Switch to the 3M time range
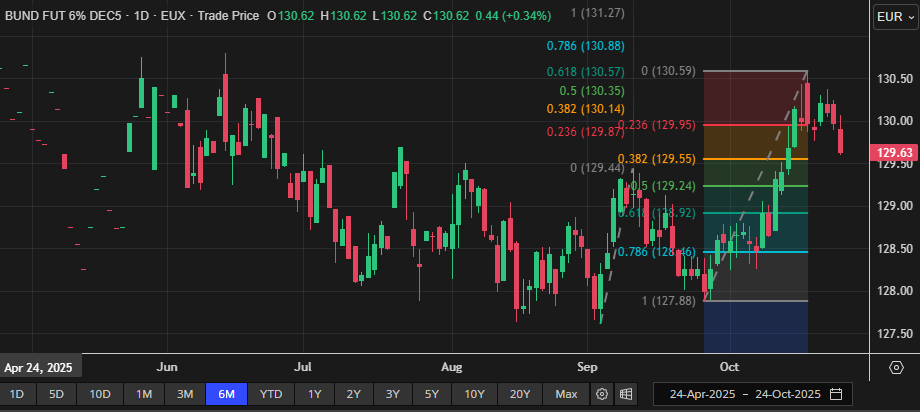The width and height of the screenshot is (920, 412). (x=185, y=394)
